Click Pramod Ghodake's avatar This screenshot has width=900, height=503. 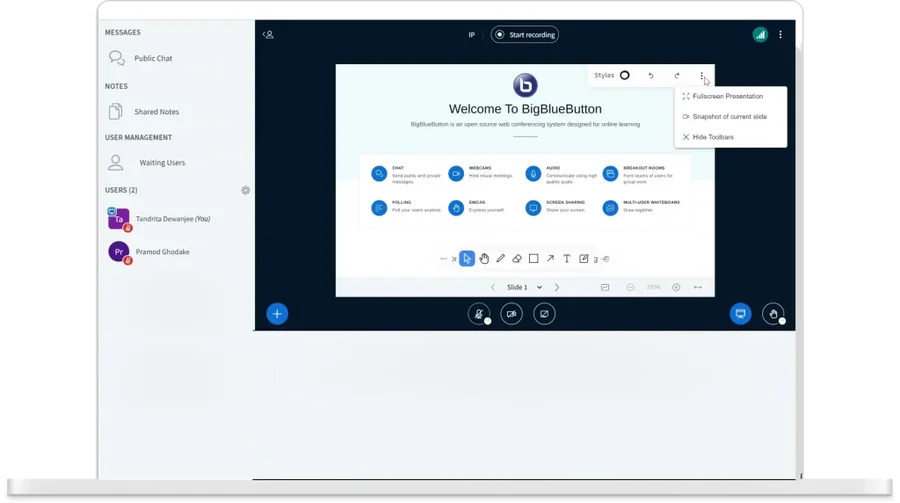(119, 252)
